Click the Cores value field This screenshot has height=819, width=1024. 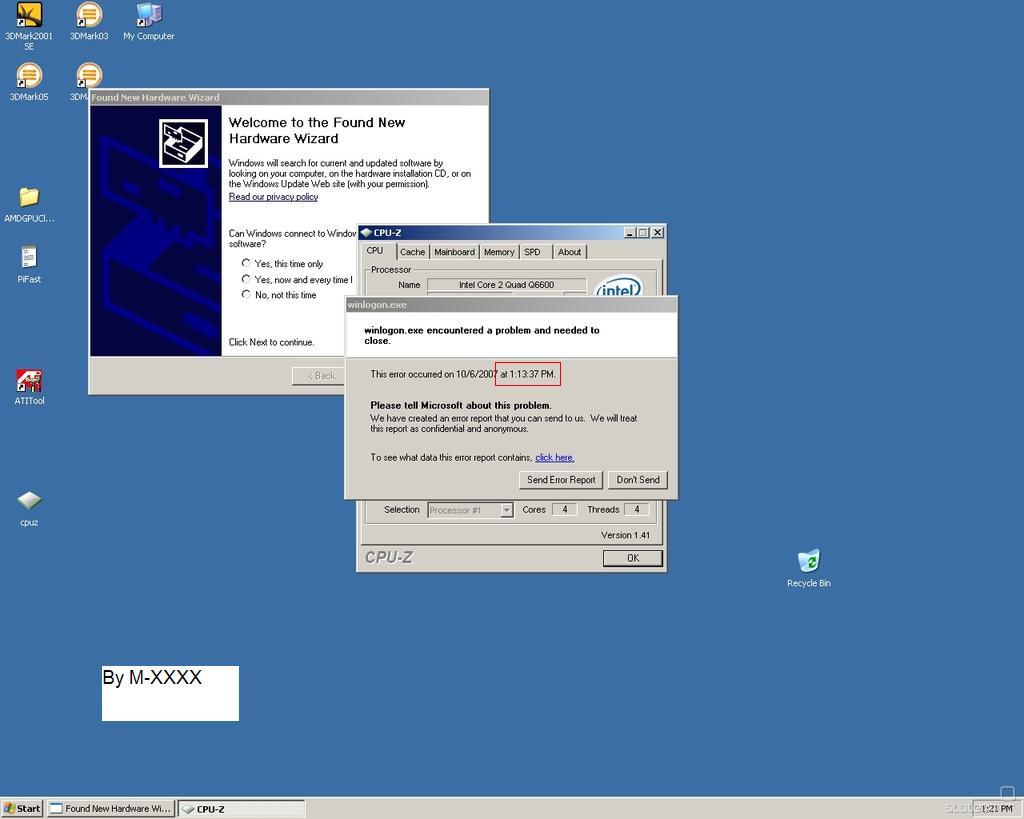click(x=564, y=509)
